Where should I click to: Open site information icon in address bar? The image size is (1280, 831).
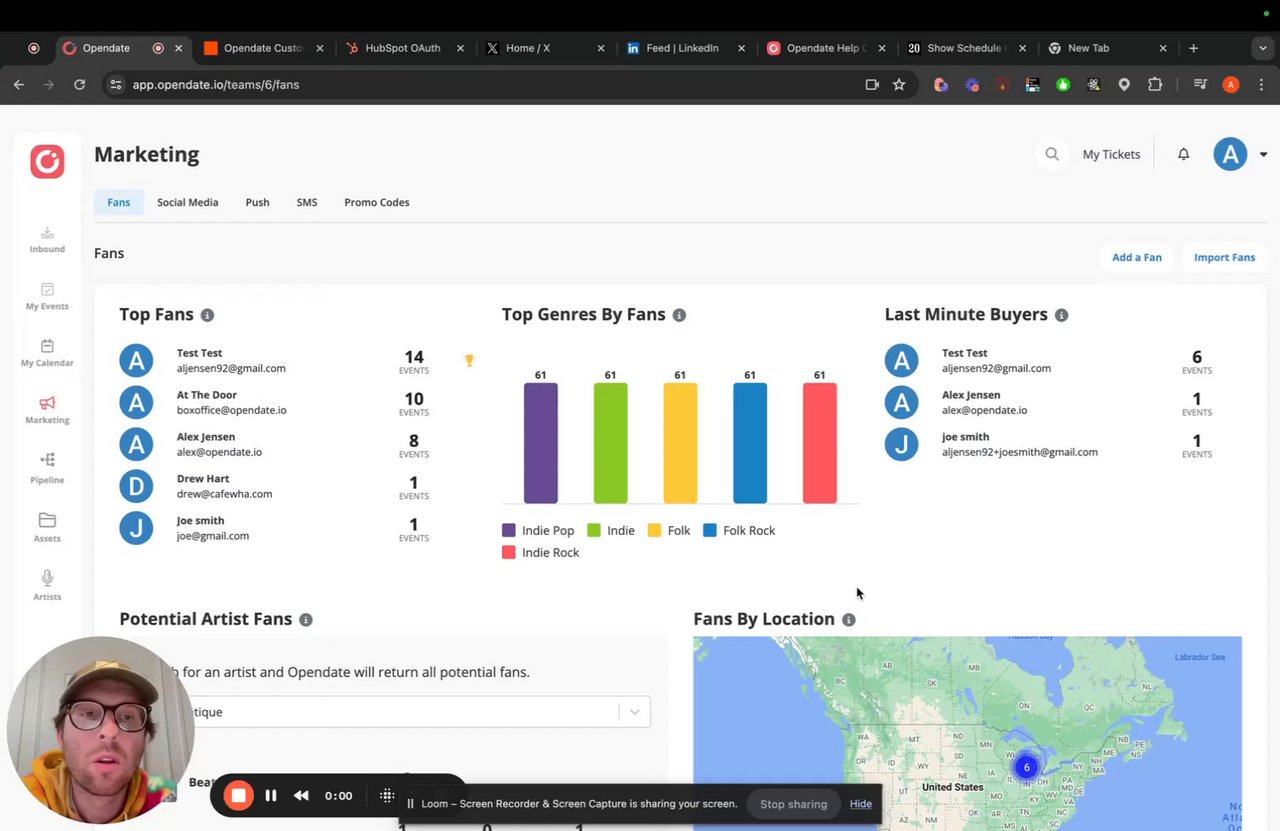point(115,85)
